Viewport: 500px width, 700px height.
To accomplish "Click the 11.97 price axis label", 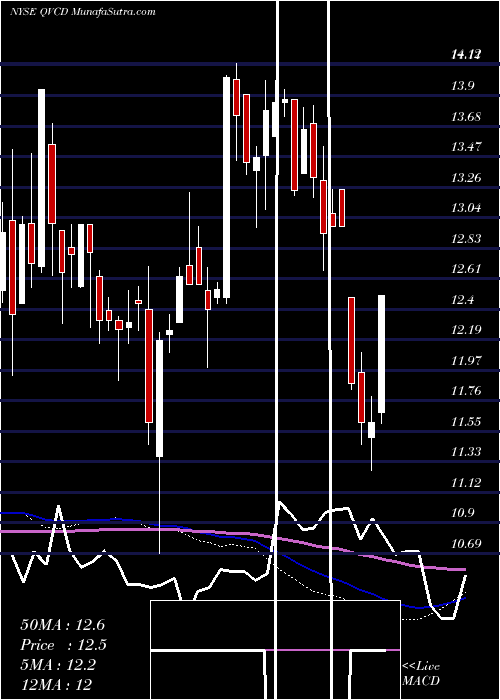I will click(x=466, y=360).
